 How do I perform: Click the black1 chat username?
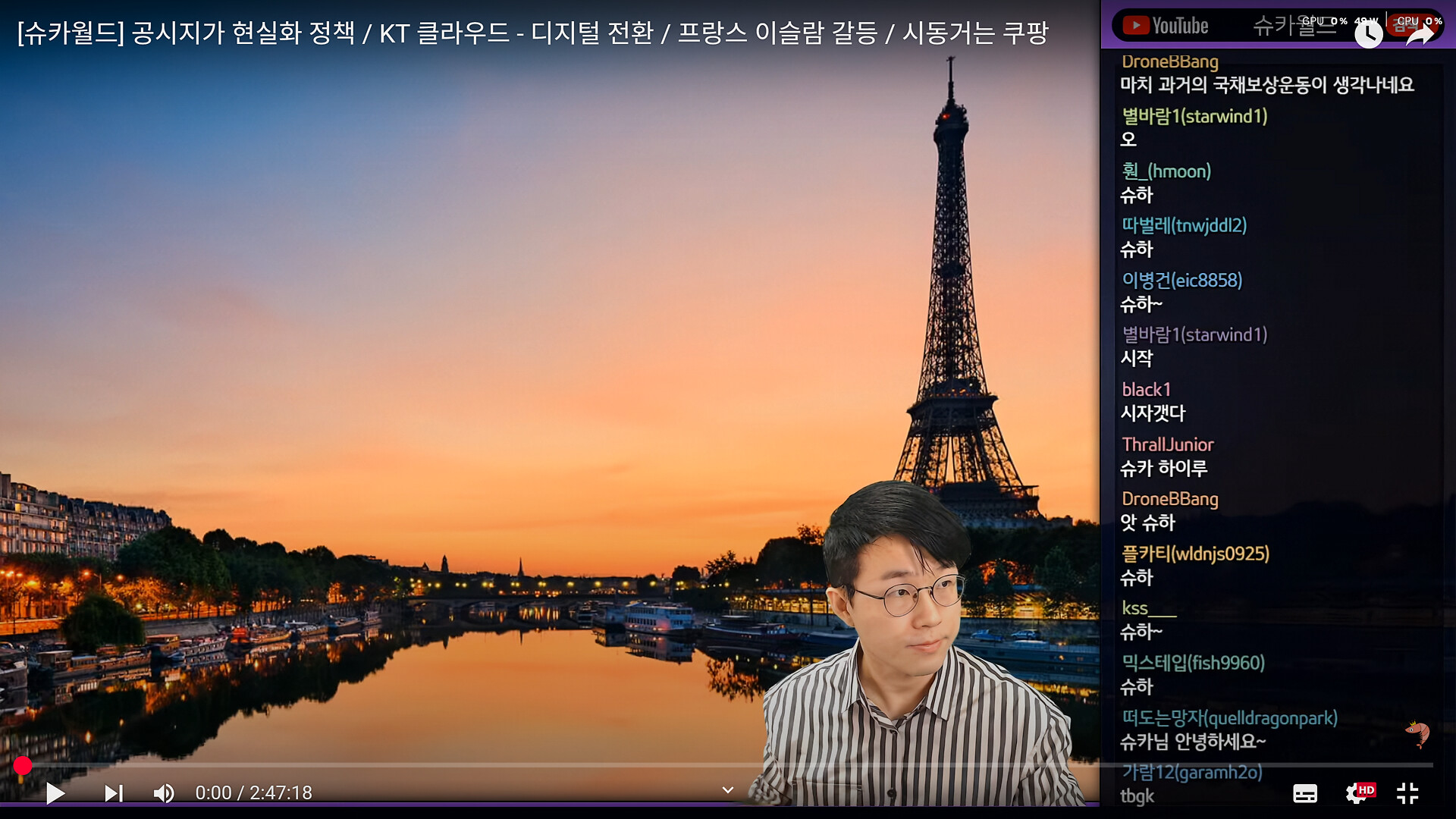[x=1146, y=390]
